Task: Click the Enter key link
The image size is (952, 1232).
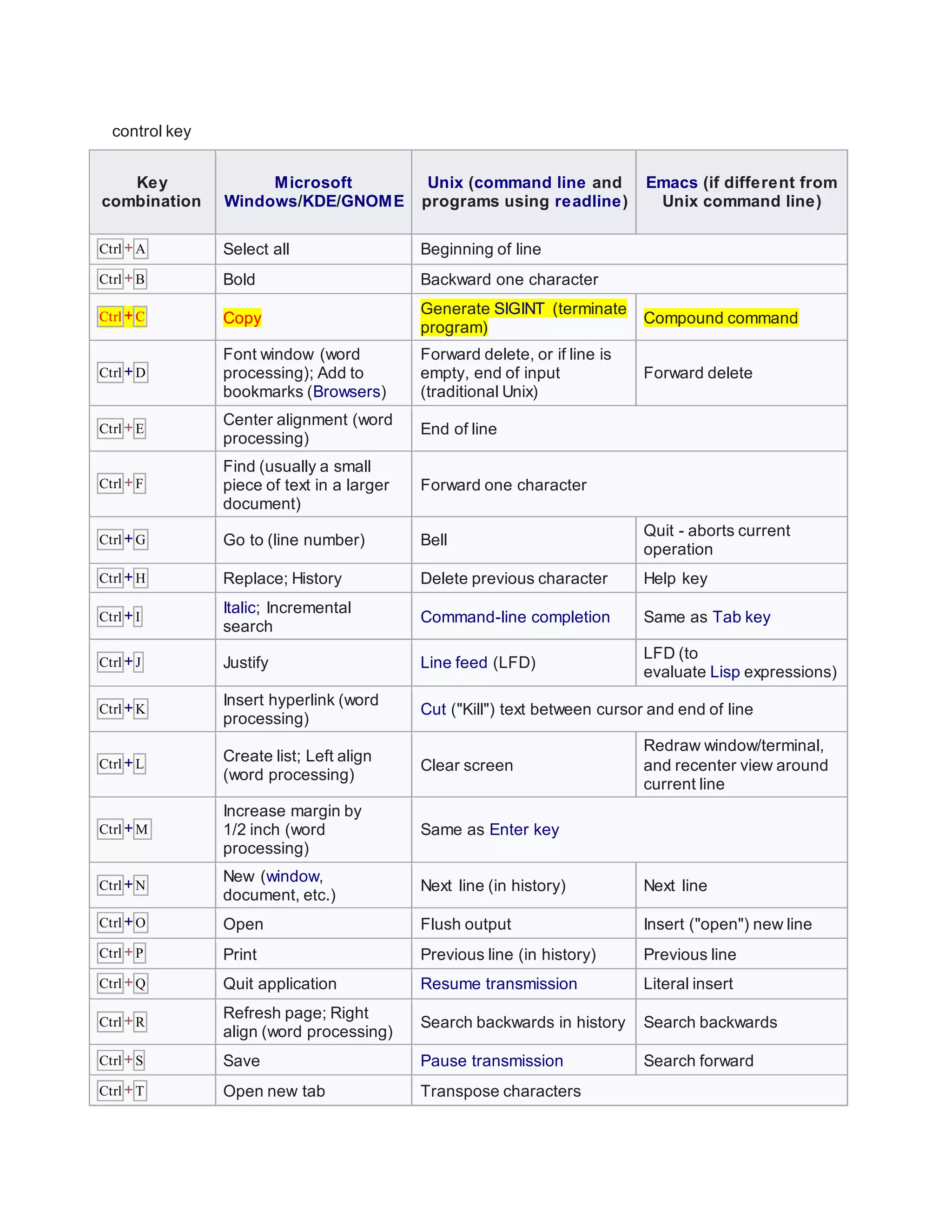Action: (x=524, y=829)
